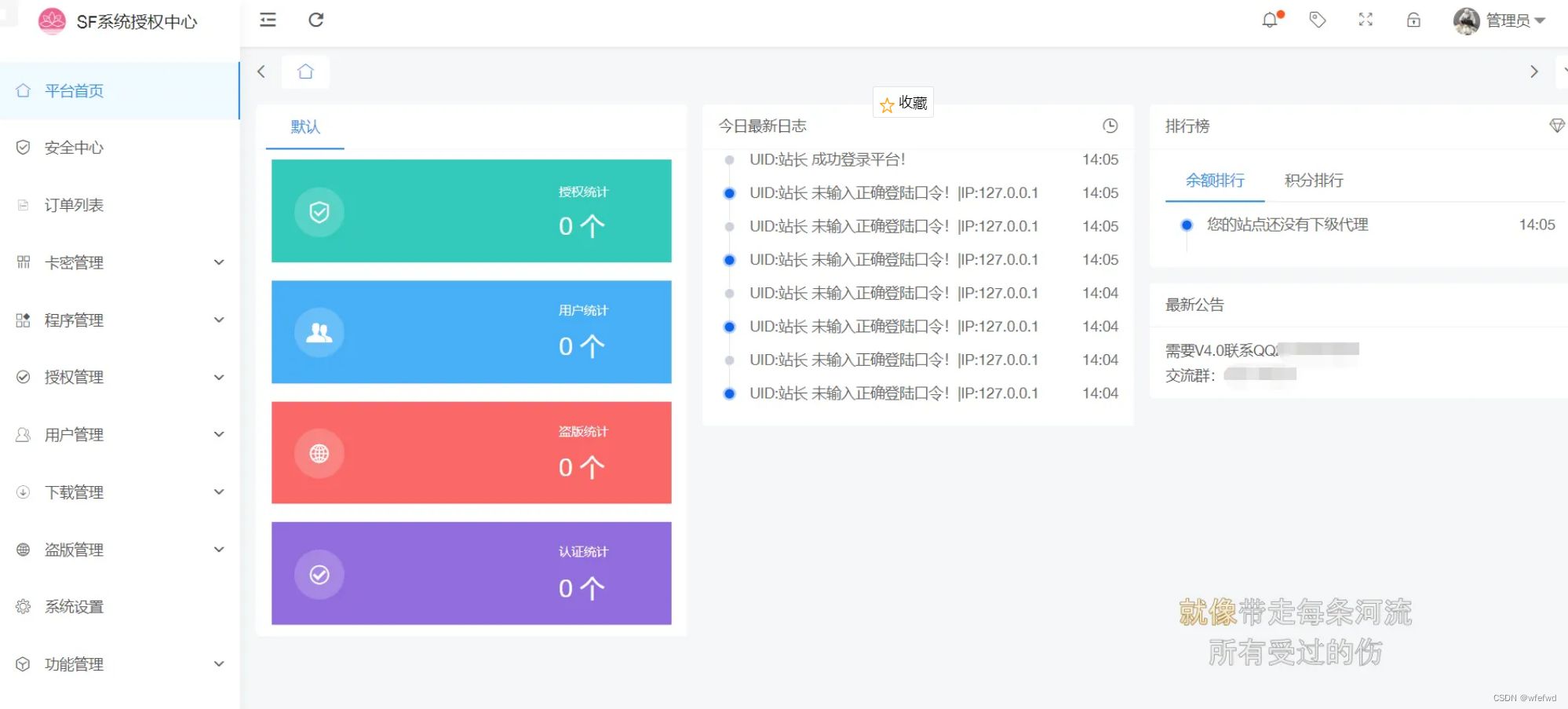Click the tag icon in the top bar
This screenshot has height=709, width=1568.
click(x=1317, y=20)
